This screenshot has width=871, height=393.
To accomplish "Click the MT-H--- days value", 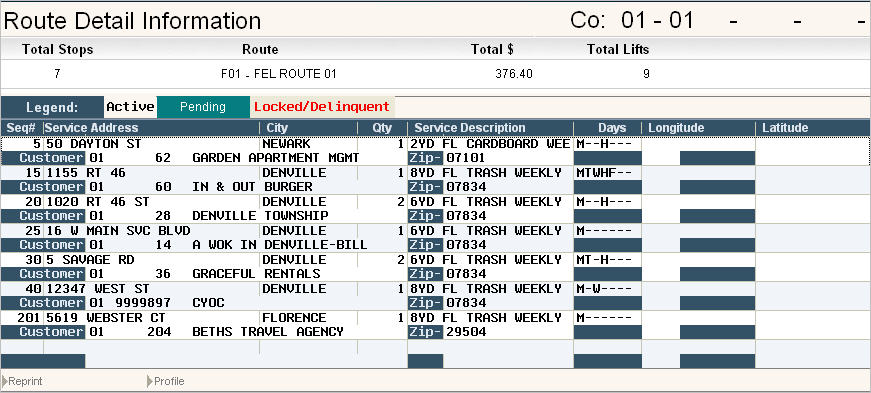I will tap(604, 260).
